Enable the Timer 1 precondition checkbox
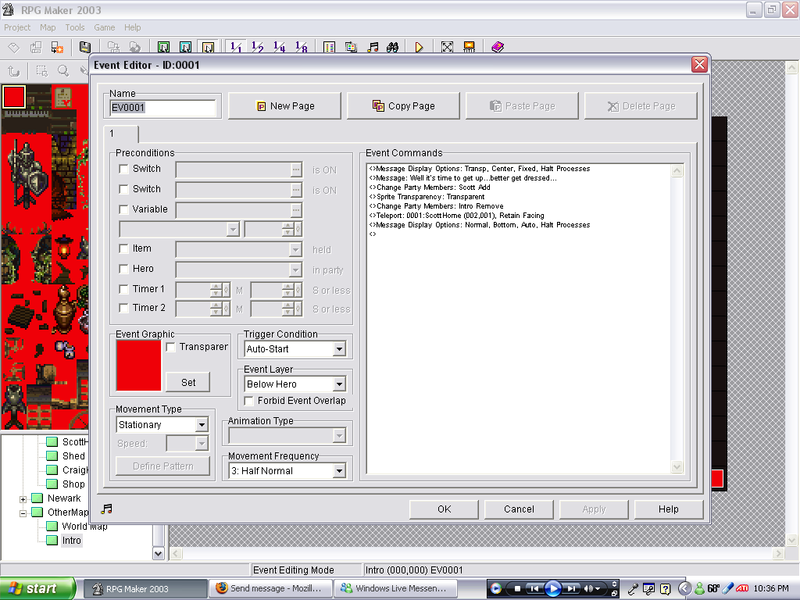Screen dimensions: 800x600 coord(123,289)
